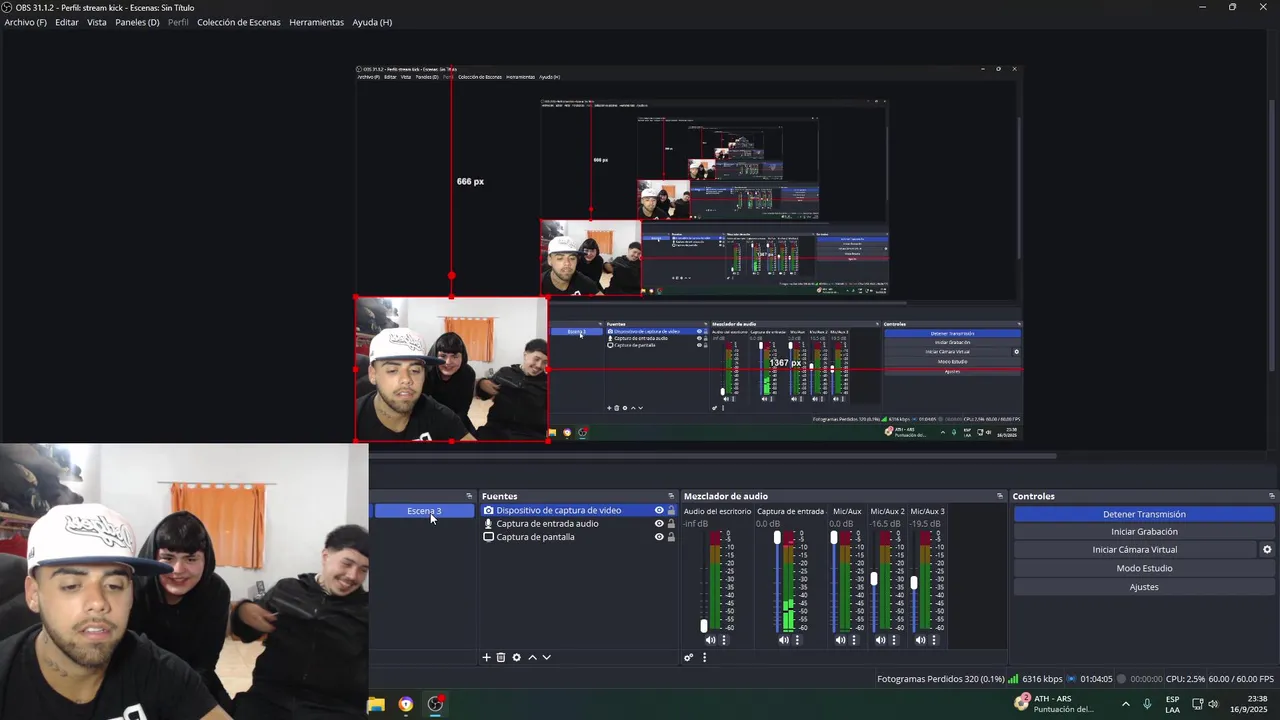Move the selected source down

(546, 657)
